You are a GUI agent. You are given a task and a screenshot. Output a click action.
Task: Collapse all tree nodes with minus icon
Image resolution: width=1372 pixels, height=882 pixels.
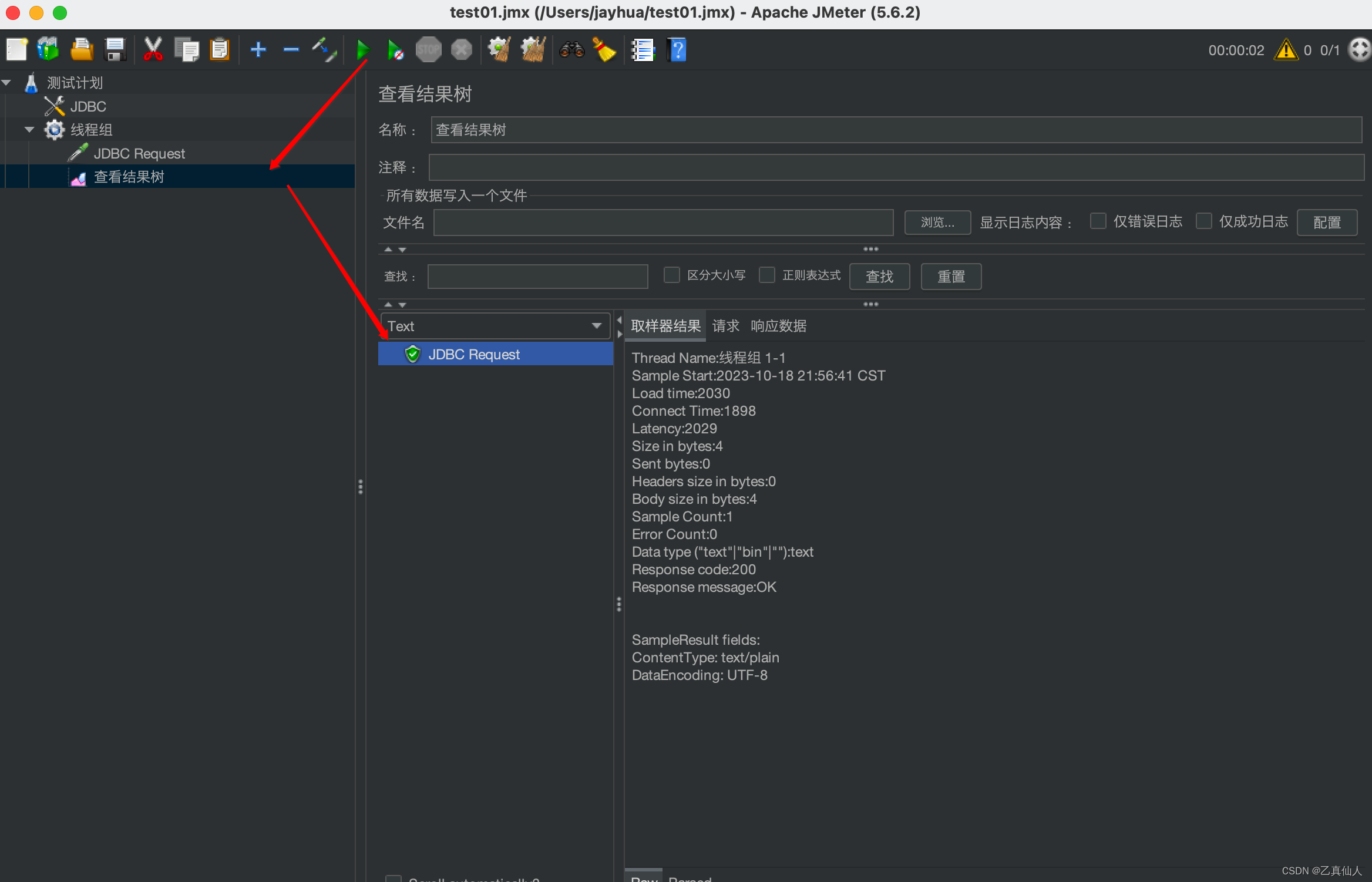(x=291, y=50)
